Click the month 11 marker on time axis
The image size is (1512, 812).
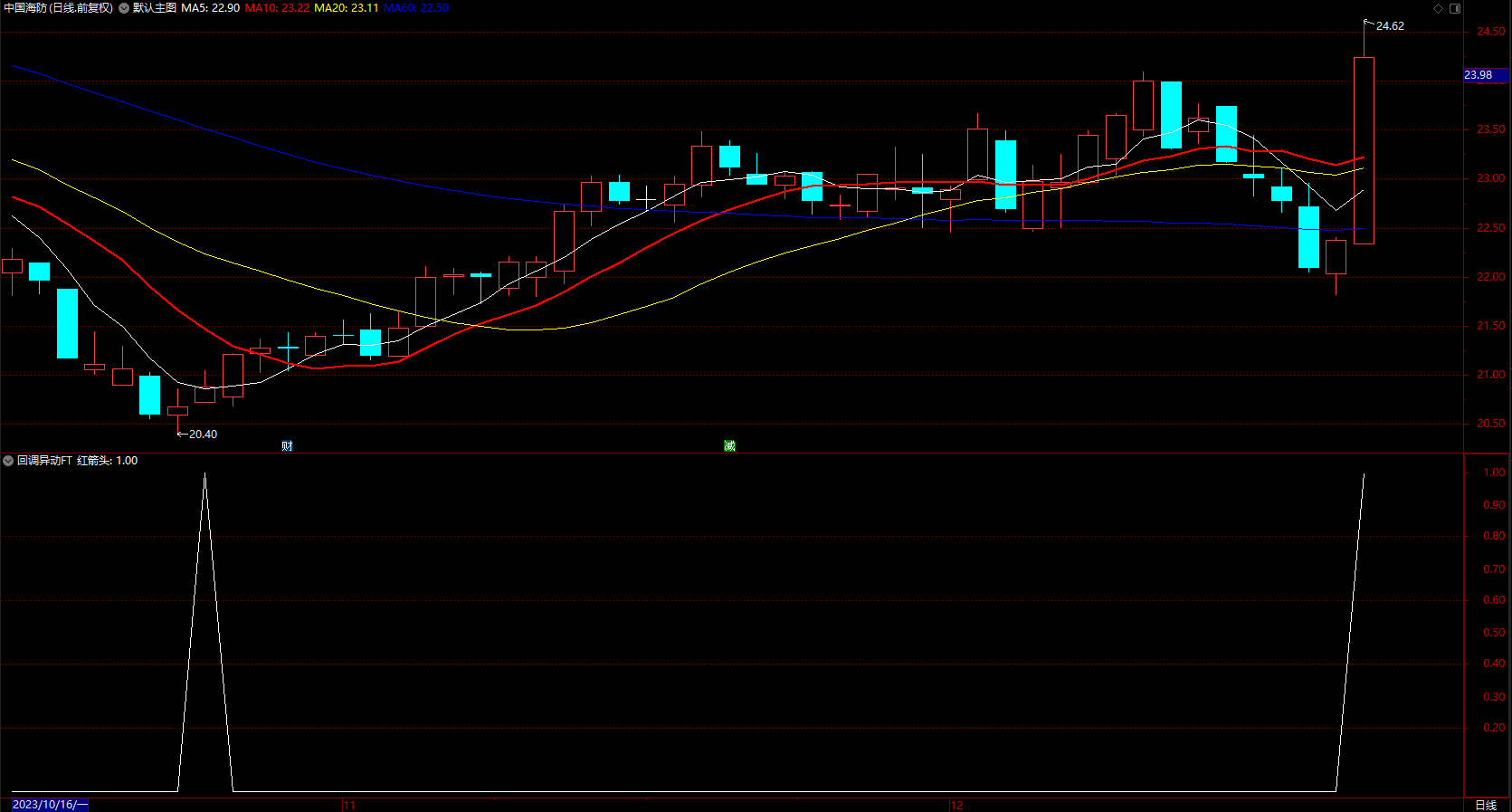coord(349,805)
